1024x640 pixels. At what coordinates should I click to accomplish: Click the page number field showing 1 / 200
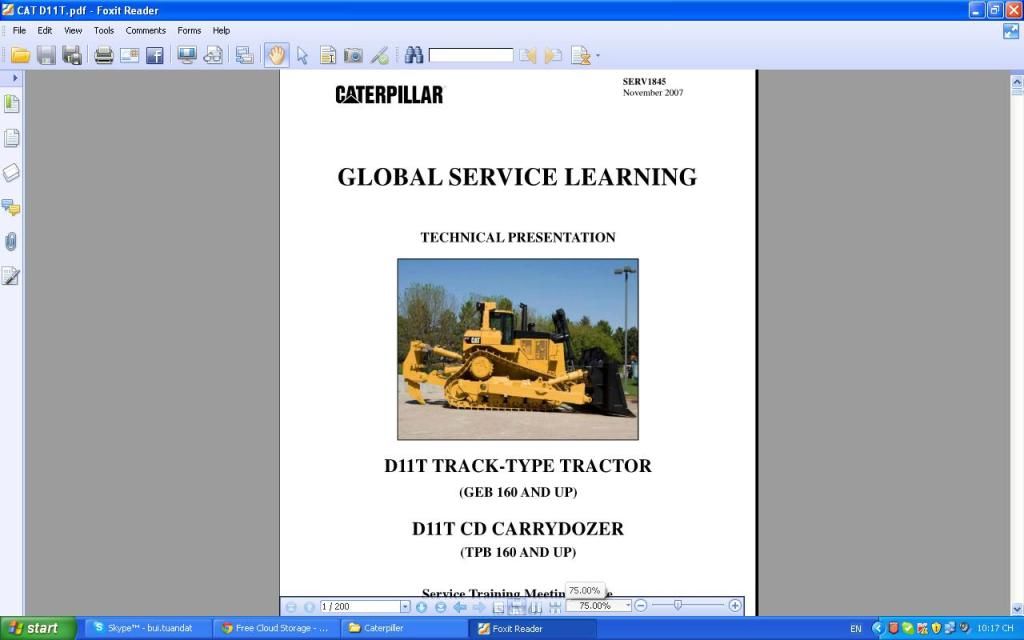click(x=360, y=607)
